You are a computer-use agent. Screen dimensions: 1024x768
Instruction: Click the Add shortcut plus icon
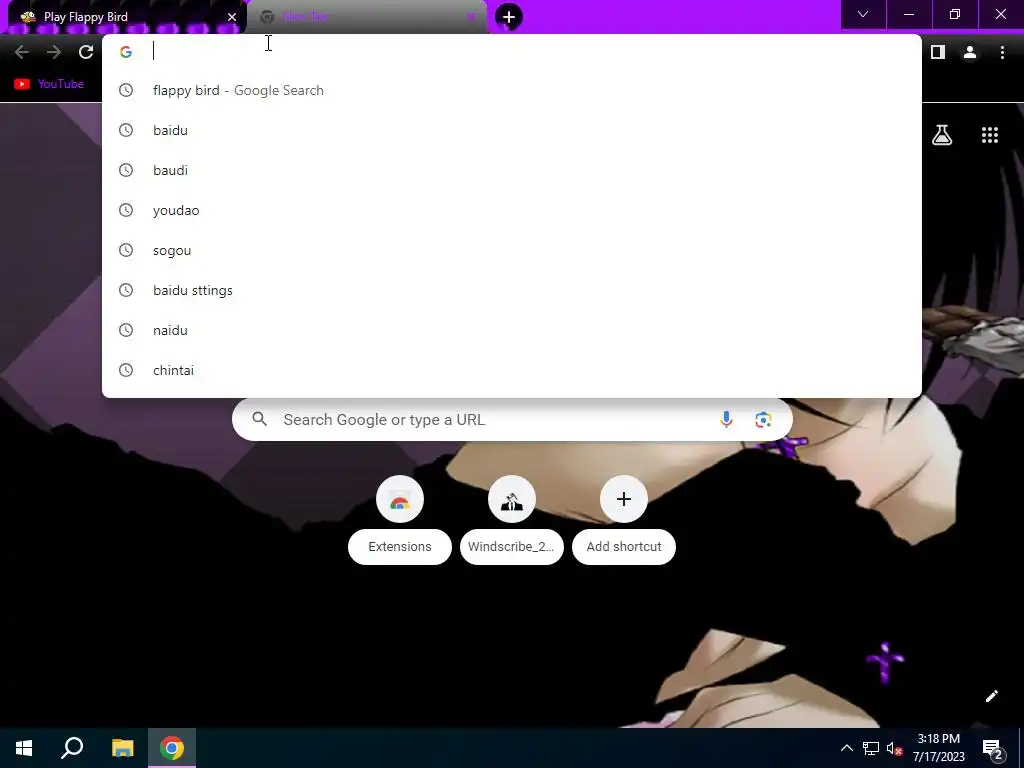pyautogui.click(x=624, y=500)
